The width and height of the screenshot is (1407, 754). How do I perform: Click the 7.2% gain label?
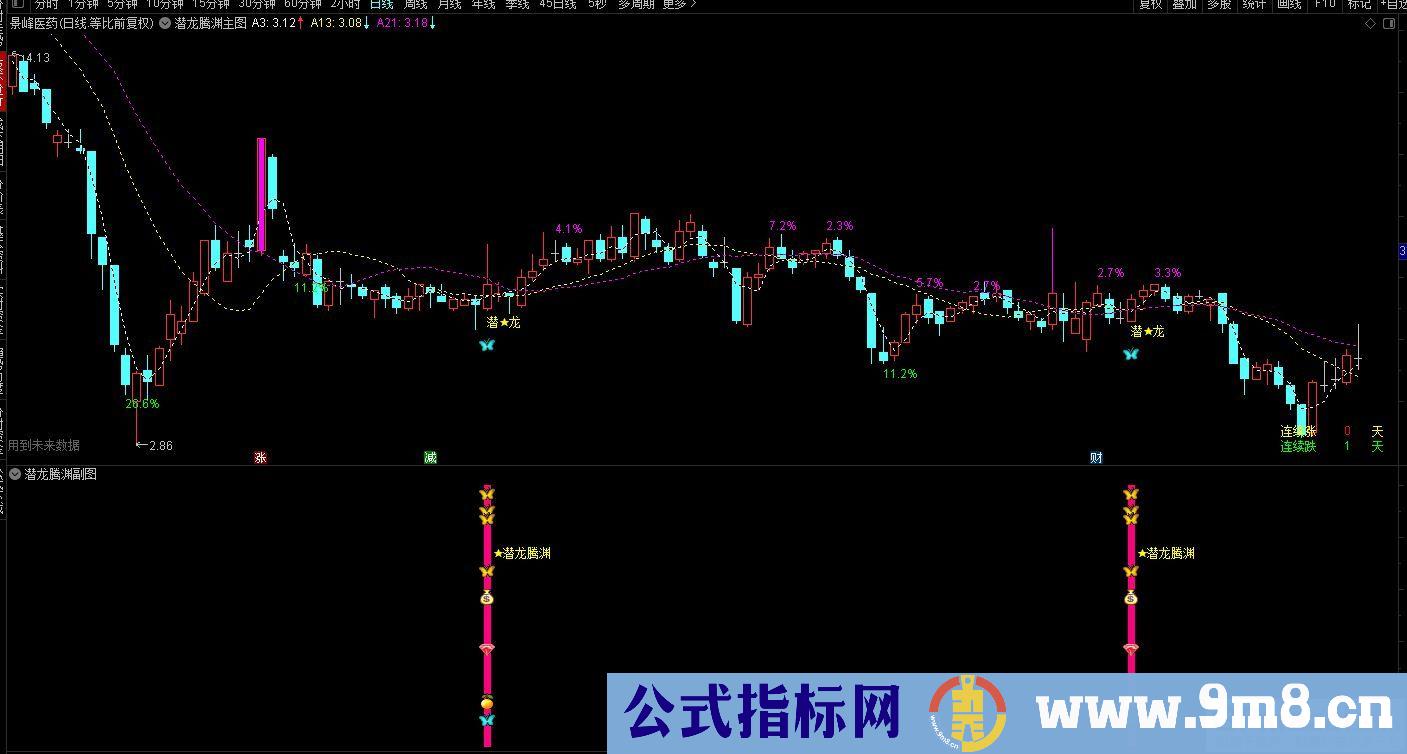click(783, 226)
